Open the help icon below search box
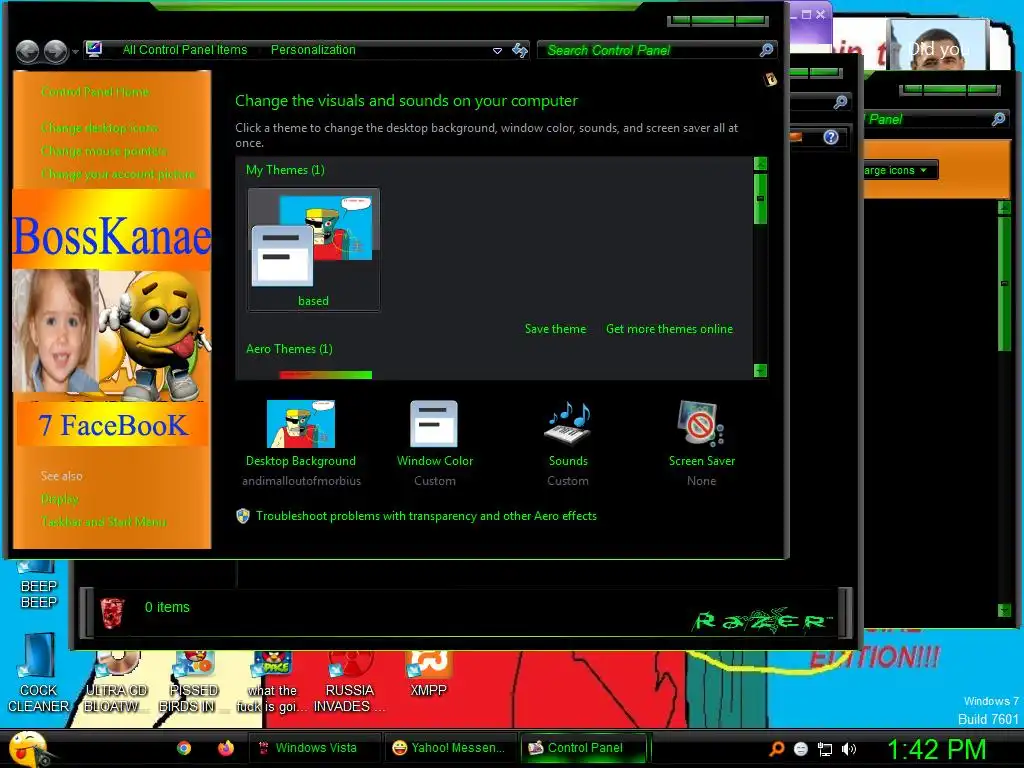This screenshot has width=1024, height=768. point(771,80)
